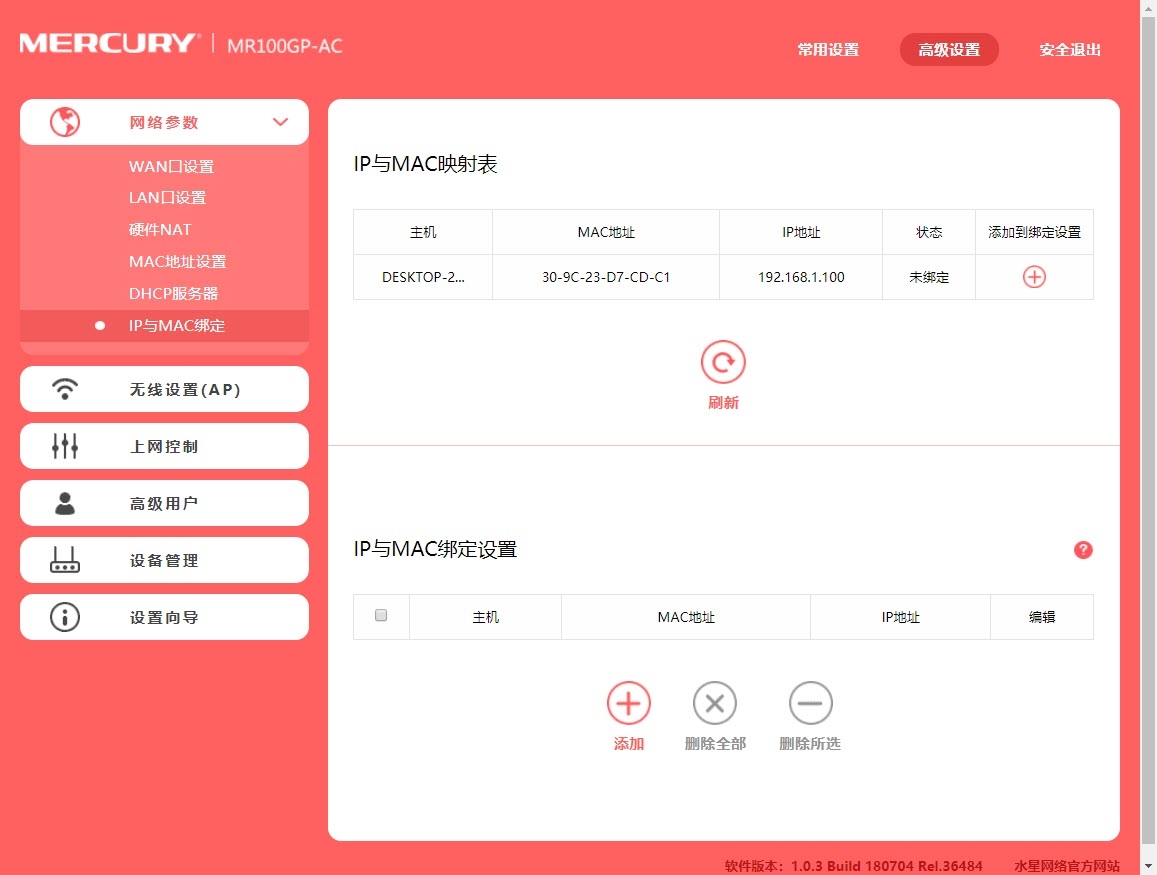This screenshot has width=1157, height=875.
Task: Click the 水星网络官方网站 link
Action: click(1067, 866)
